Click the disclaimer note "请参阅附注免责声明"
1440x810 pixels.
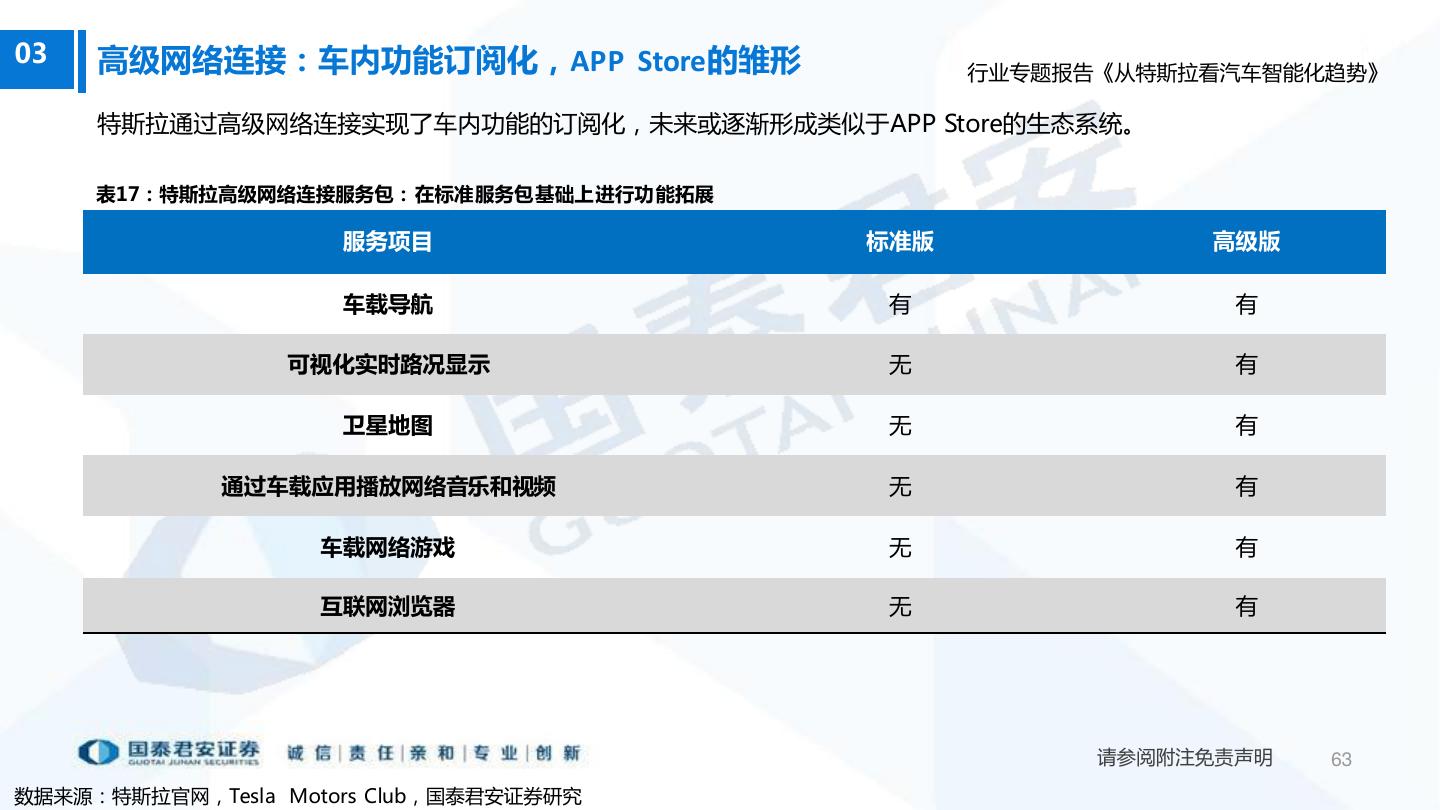point(1185,758)
